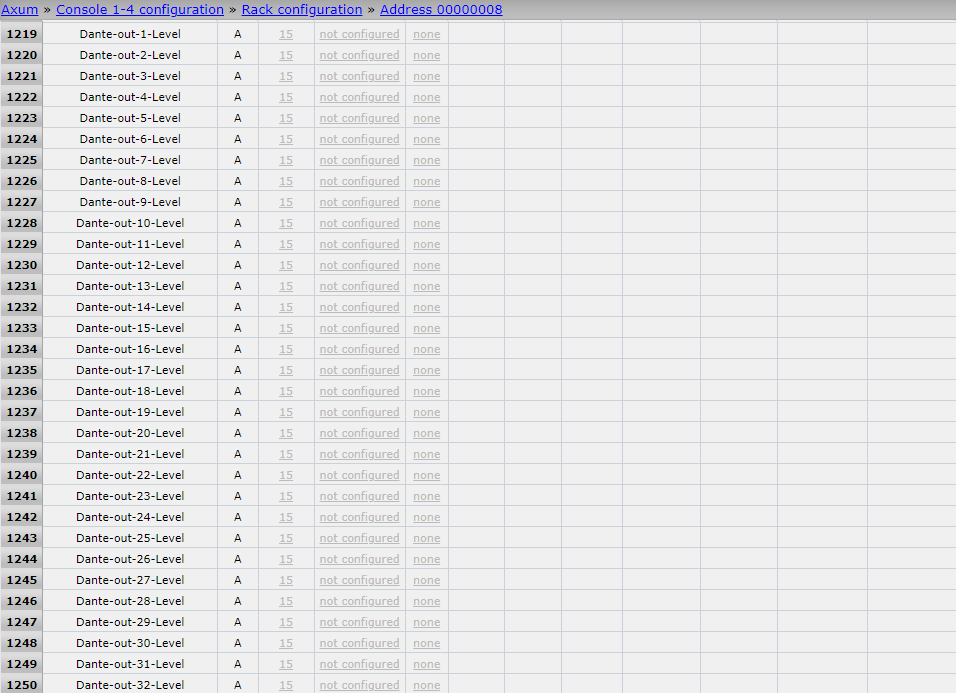The image size is (956, 693).
Task: Click 'not configured' in row 1230
Action: [x=359, y=265]
